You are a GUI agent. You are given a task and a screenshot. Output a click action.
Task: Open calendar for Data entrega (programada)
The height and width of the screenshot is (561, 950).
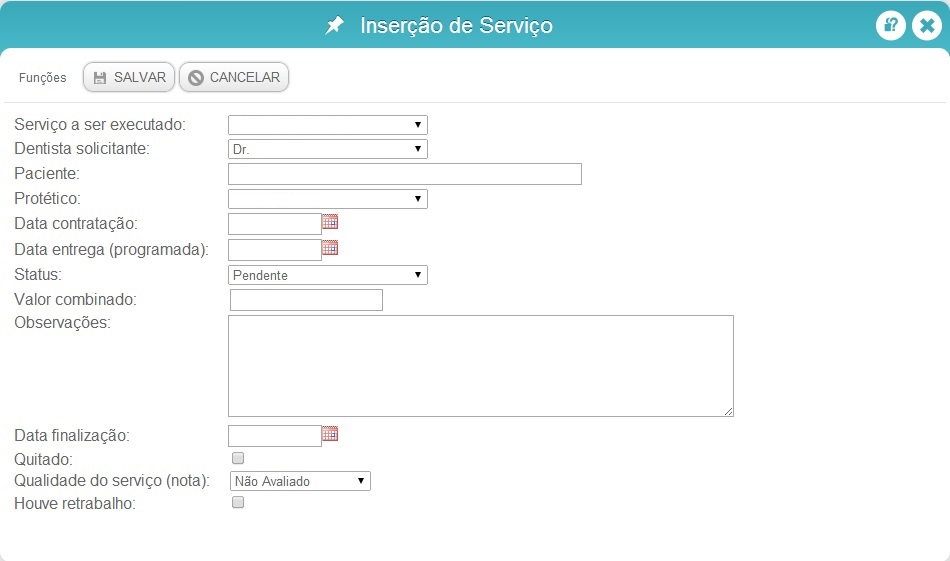(330, 247)
